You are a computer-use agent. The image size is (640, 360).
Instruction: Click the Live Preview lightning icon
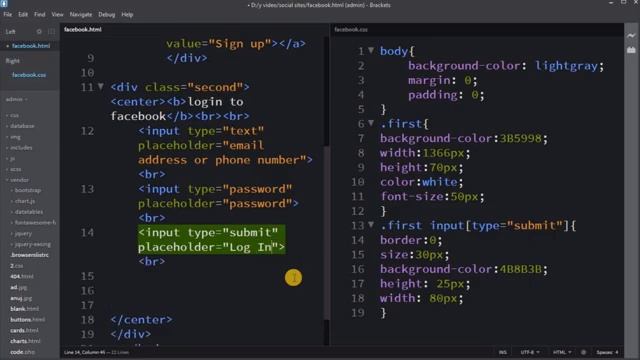[x=631, y=36]
